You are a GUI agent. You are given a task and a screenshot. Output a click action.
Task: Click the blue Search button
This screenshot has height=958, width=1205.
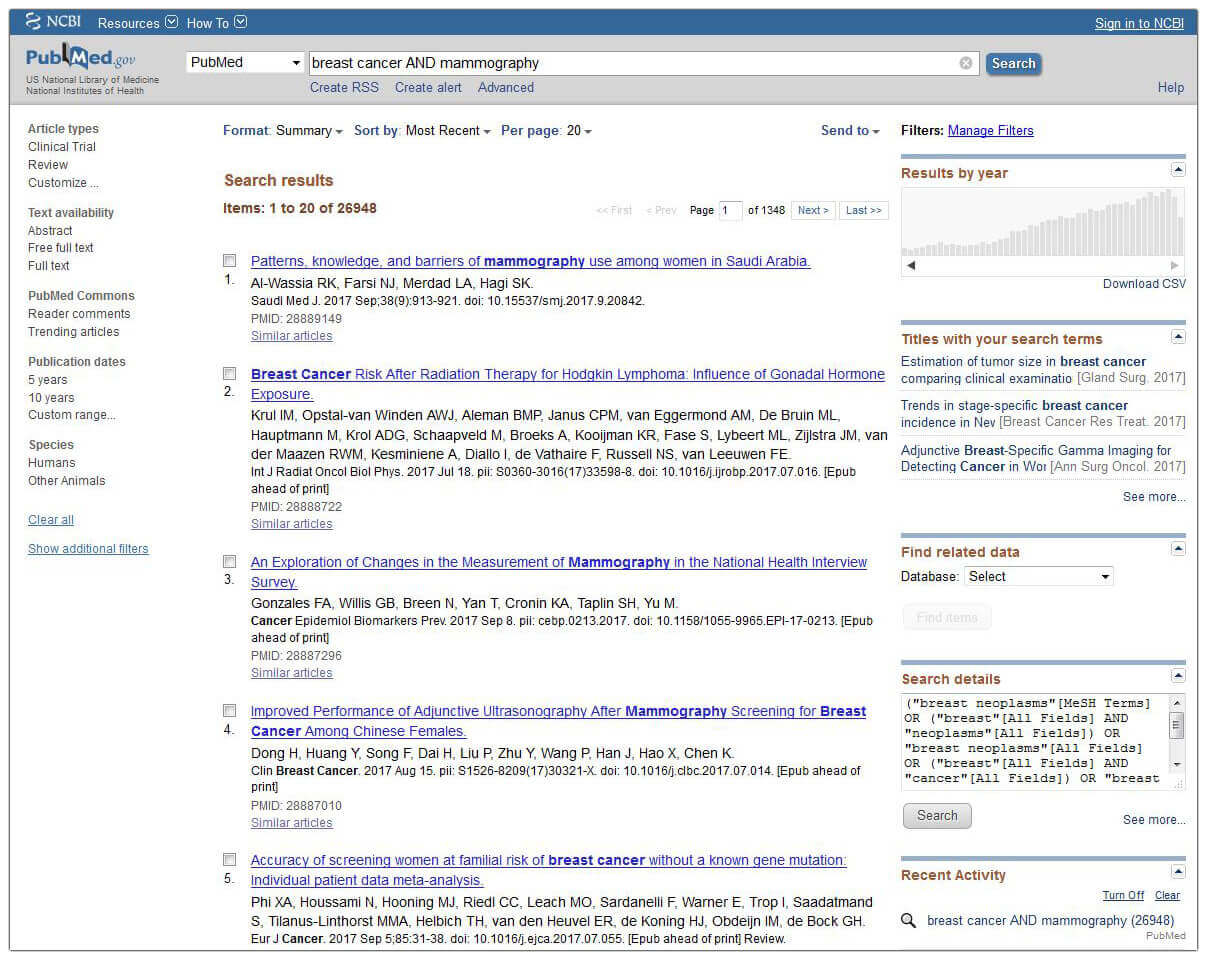(1013, 63)
